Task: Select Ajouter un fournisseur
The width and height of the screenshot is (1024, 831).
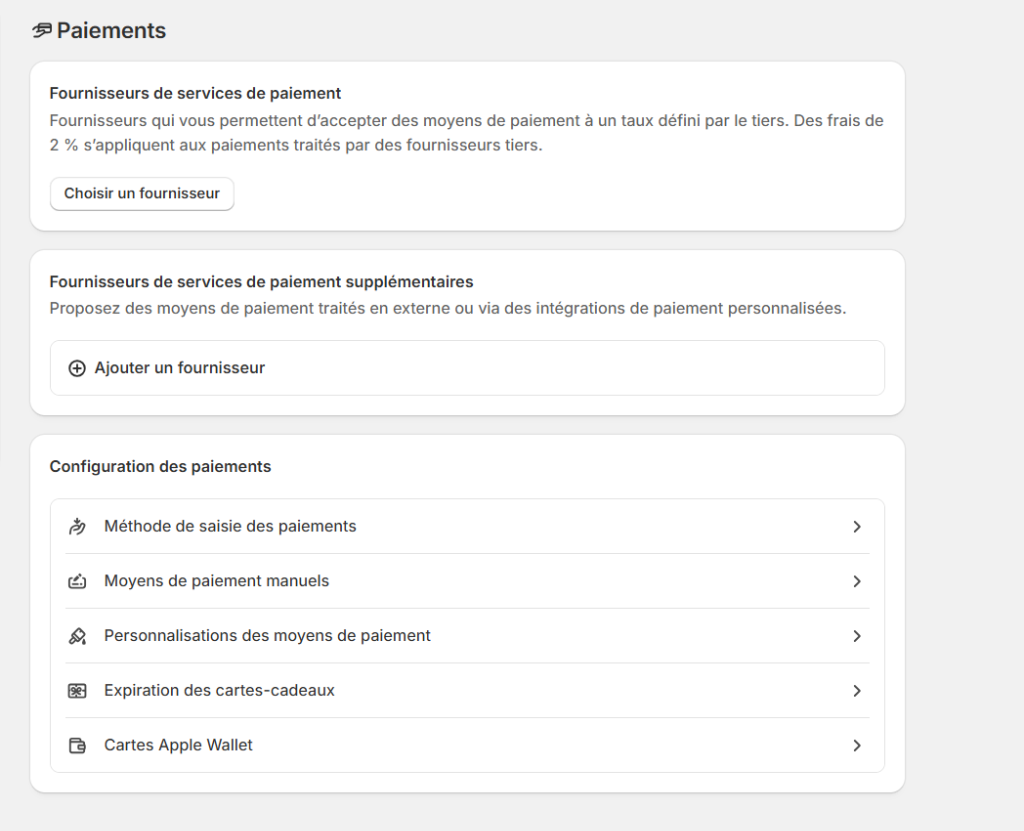Action: (x=468, y=368)
